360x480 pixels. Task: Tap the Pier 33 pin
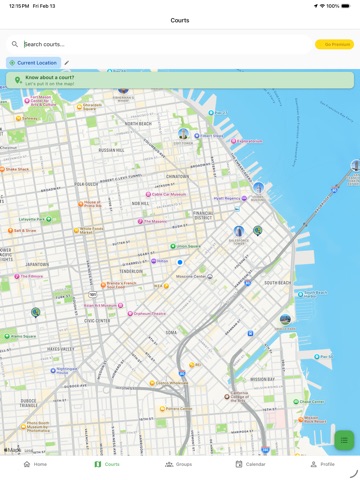[x=211, y=113]
